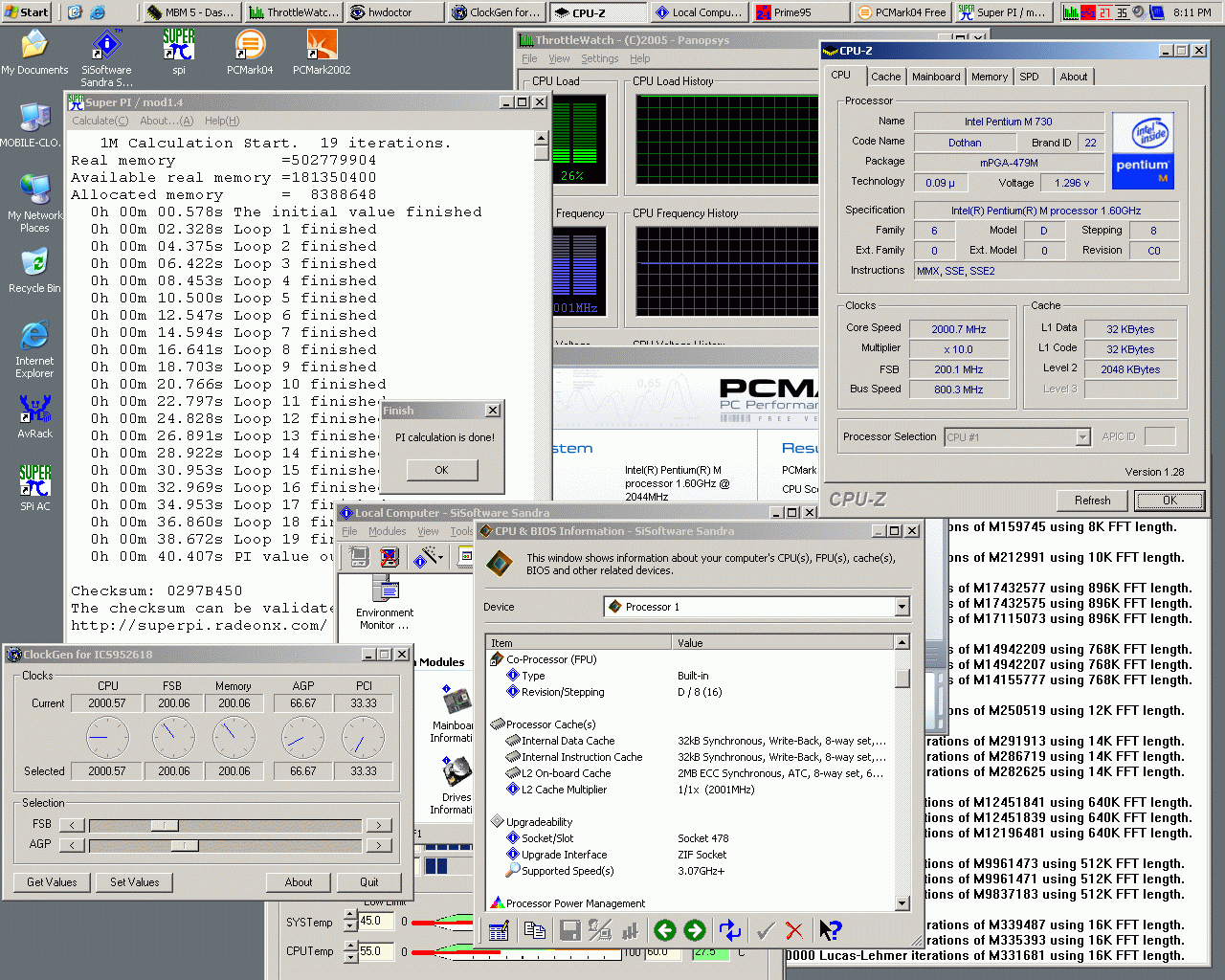
Task: Open the Options icon in Sandra CPU window toolbar
Action: (x=499, y=930)
